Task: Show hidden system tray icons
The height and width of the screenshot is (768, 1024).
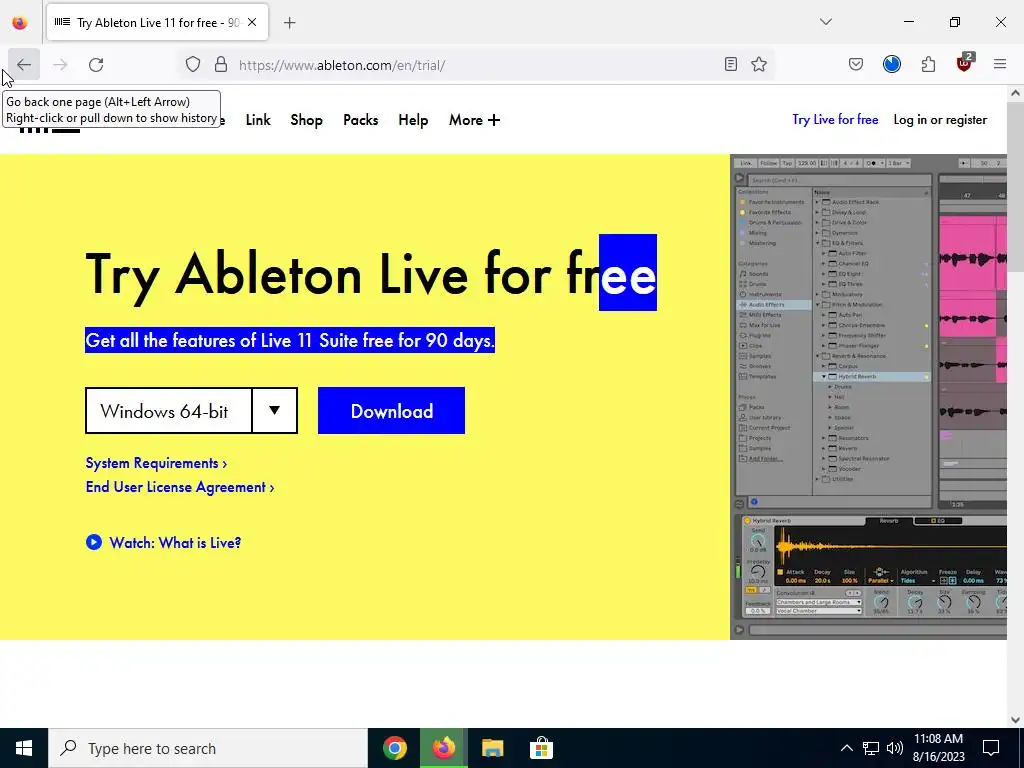Action: 846,748
